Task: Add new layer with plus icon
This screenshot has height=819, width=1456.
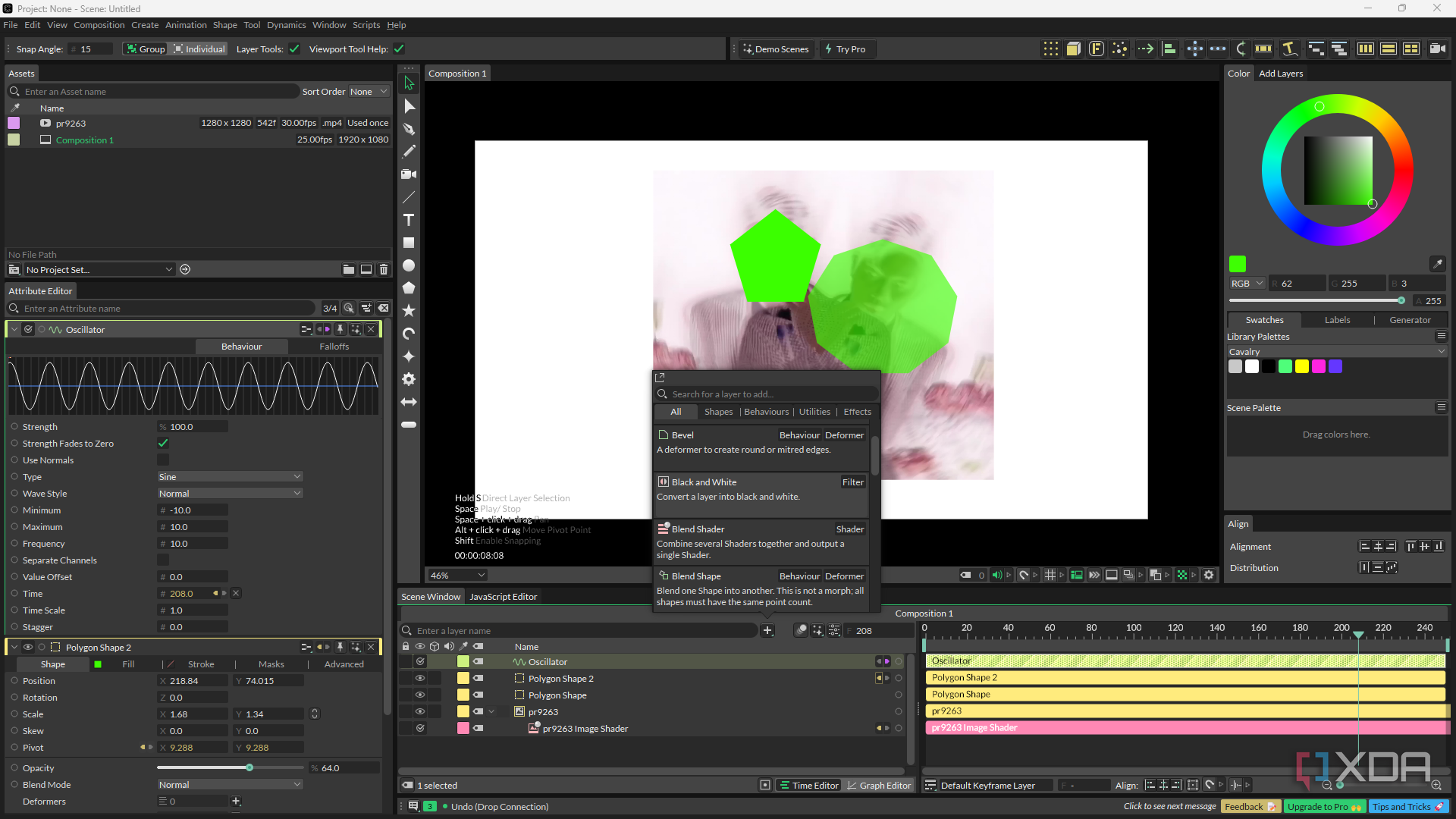Action: (x=767, y=630)
